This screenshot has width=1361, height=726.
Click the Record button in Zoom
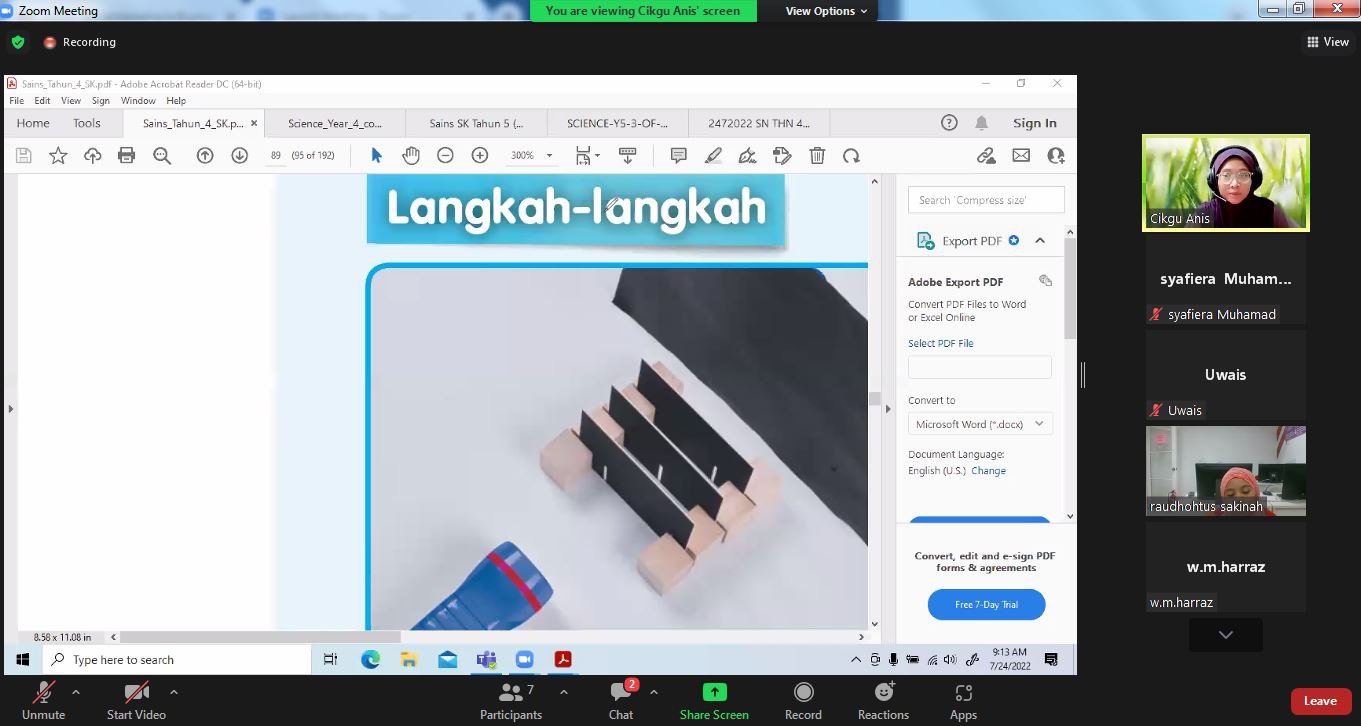(803, 700)
